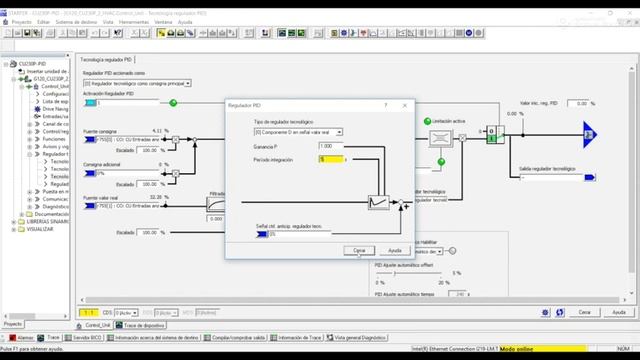Open the Ventana menu
Image resolution: width=640 pixels, height=360 pixels.
tap(163, 22)
